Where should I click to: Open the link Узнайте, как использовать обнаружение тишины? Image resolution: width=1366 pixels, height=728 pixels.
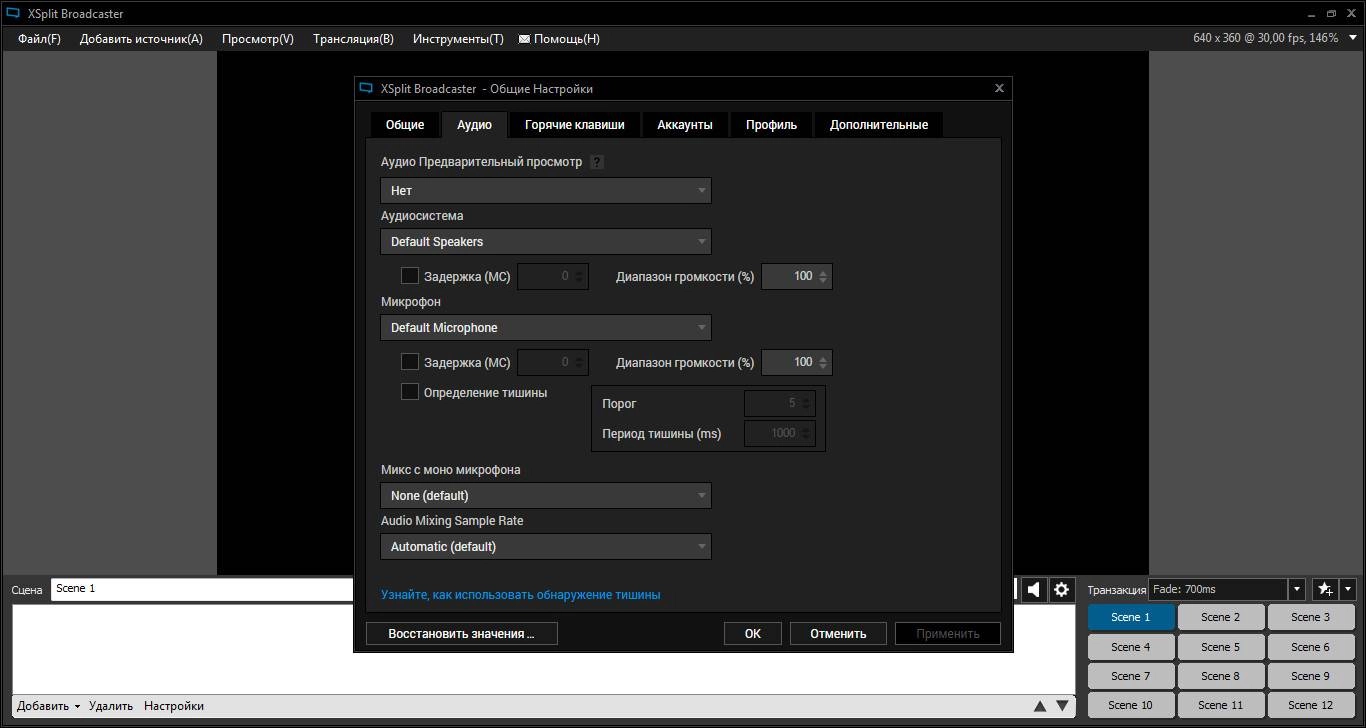(x=520, y=594)
